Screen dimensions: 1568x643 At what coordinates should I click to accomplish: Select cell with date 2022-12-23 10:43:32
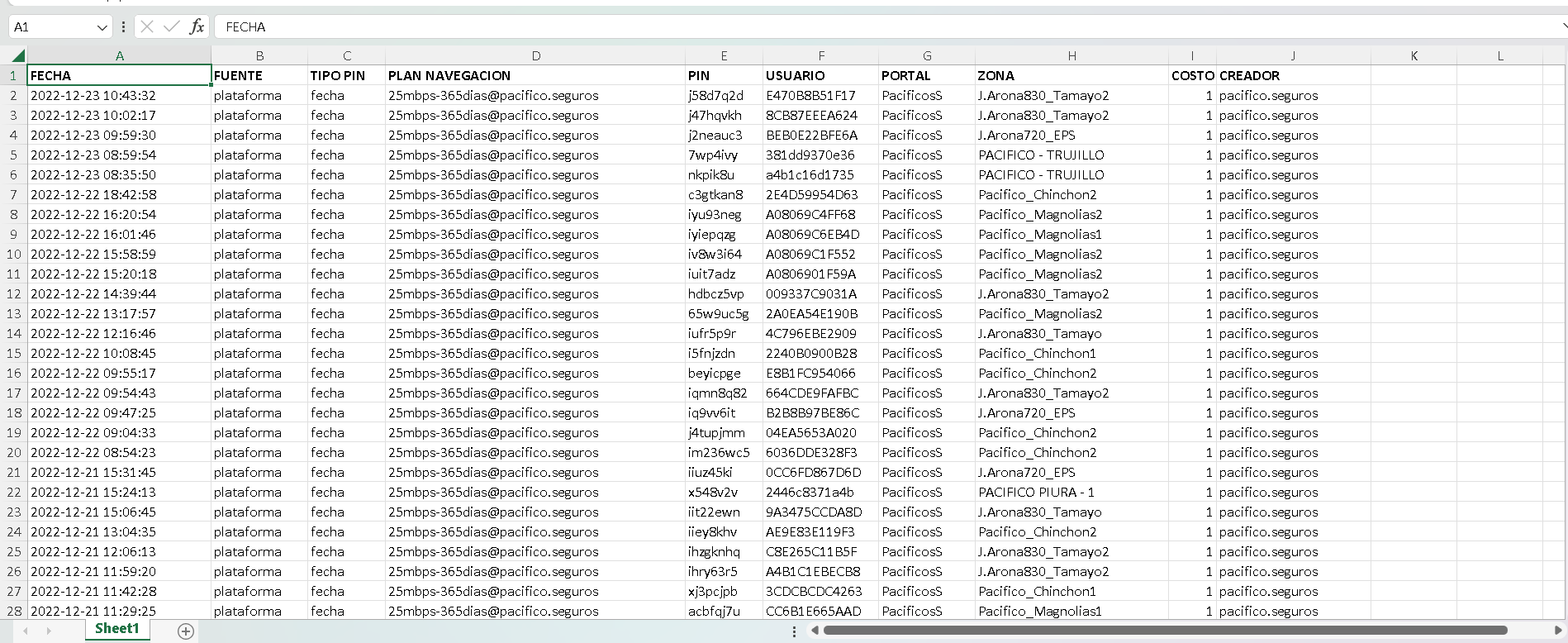click(119, 95)
